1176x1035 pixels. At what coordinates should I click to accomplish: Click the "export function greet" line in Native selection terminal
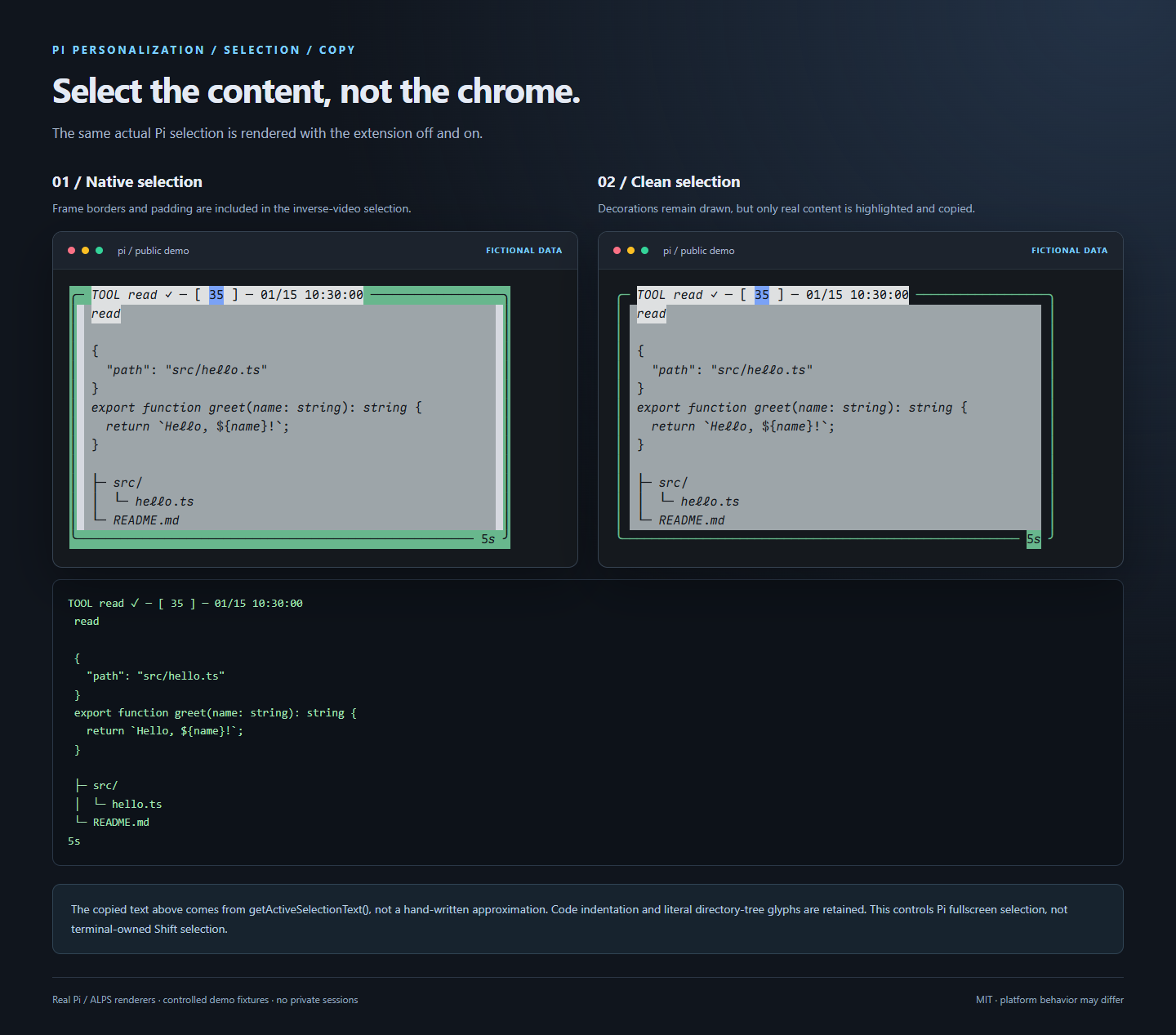(x=256, y=408)
